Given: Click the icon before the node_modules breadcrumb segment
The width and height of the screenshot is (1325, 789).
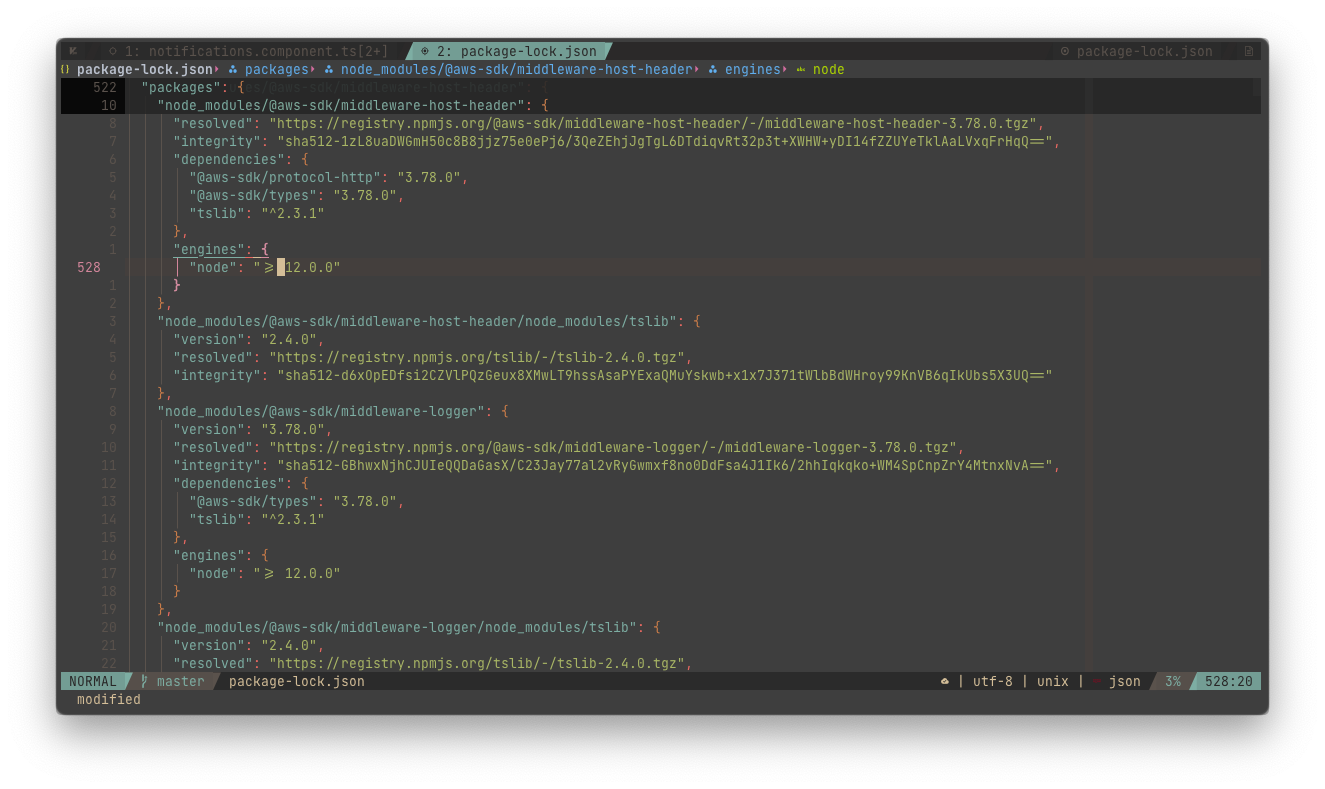Looking at the screenshot, I should (329, 69).
